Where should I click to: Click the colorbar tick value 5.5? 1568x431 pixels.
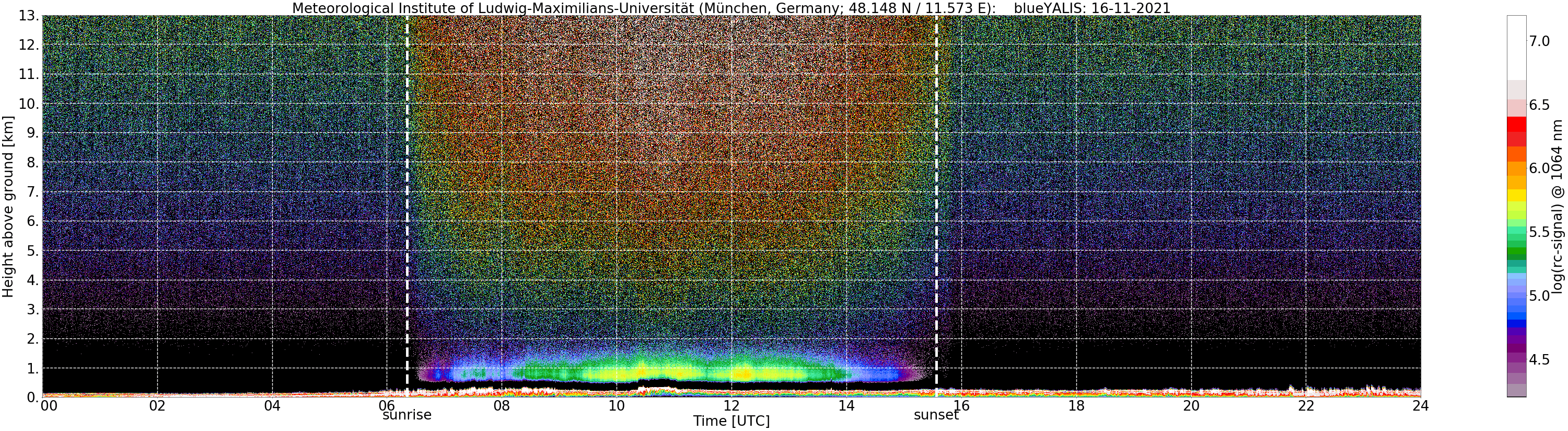pos(1539,232)
